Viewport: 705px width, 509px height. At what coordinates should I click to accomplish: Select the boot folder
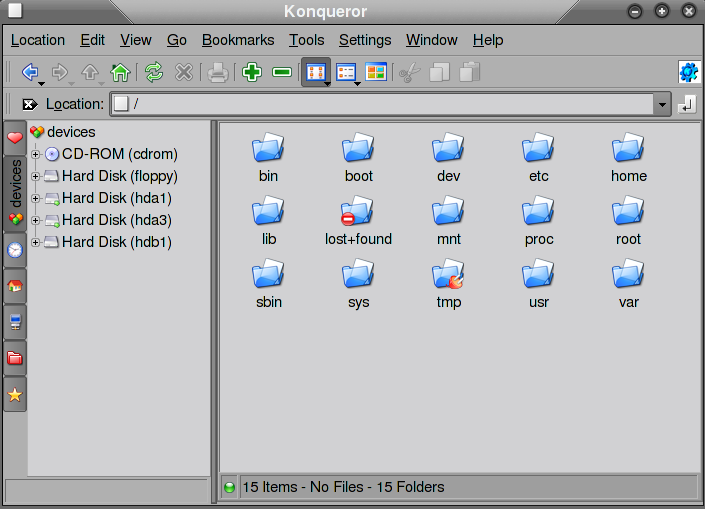[x=359, y=157]
